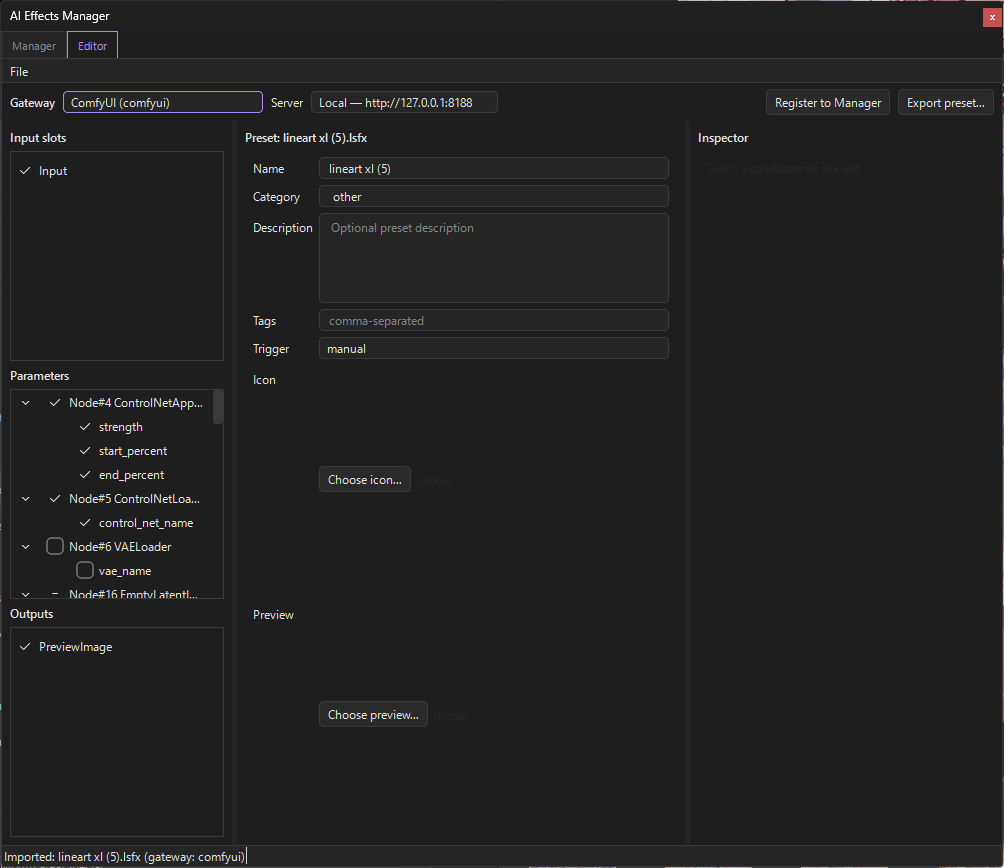Close the AI Effects Manager window
This screenshot has width=1004, height=868.
pos(992,17)
